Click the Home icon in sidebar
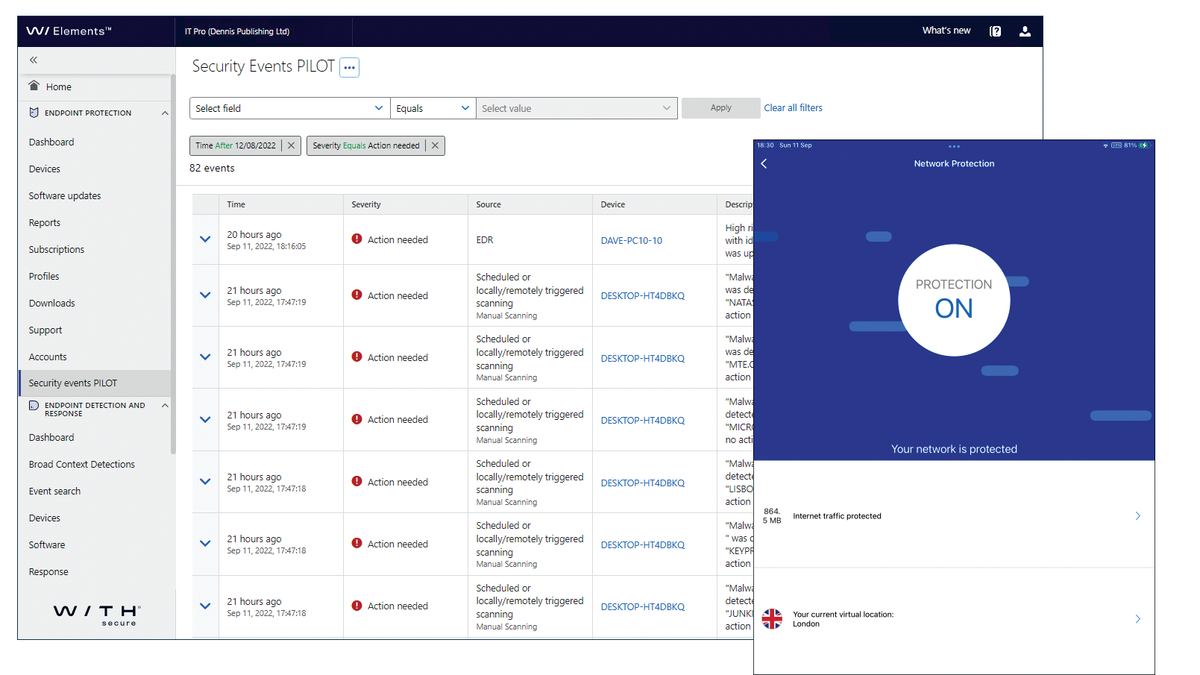This screenshot has width=1200, height=675. [32, 86]
